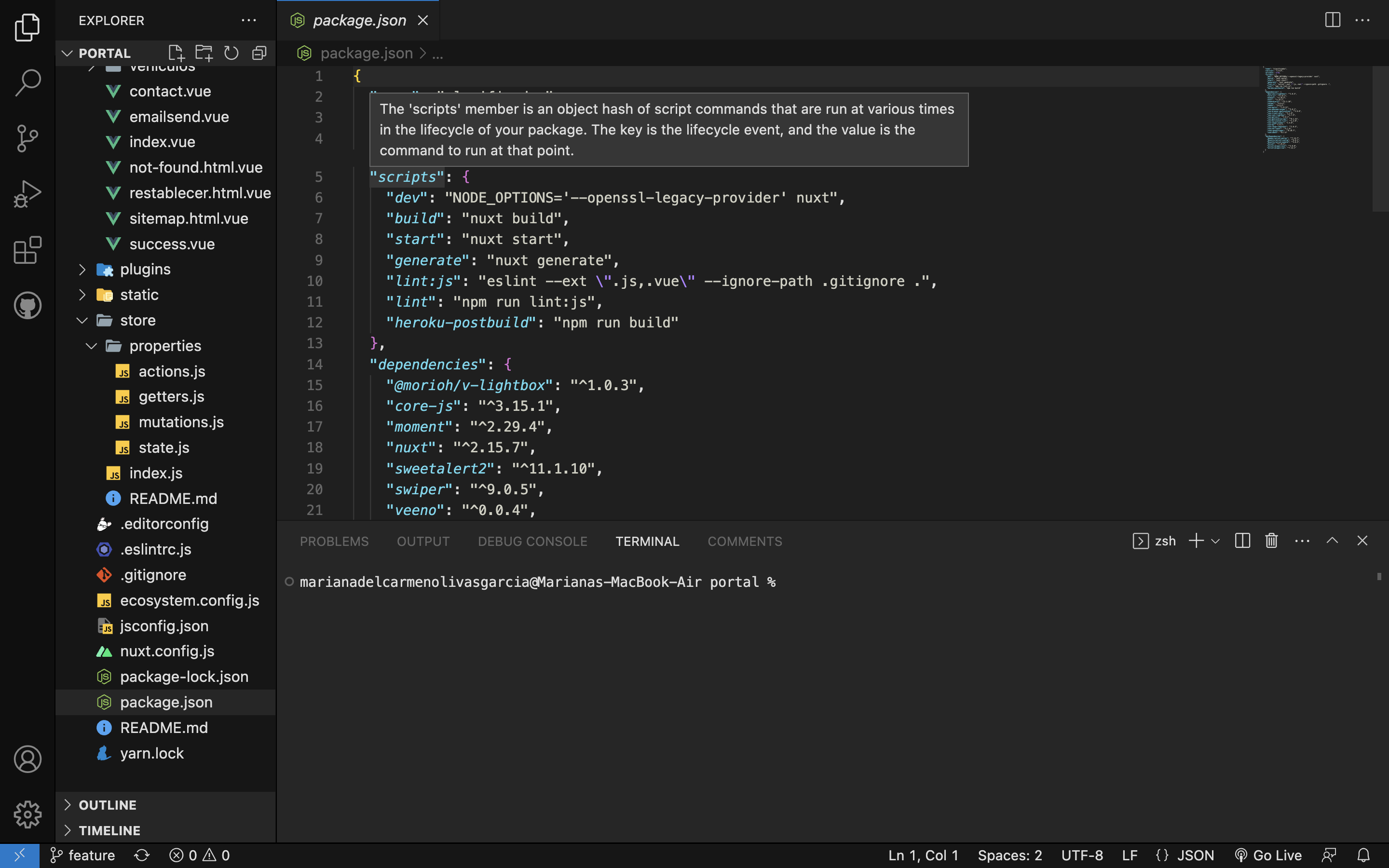Refresh the Explorer file tree
The width and height of the screenshot is (1389, 868).
pyautogui.click(x=231, y=53)
